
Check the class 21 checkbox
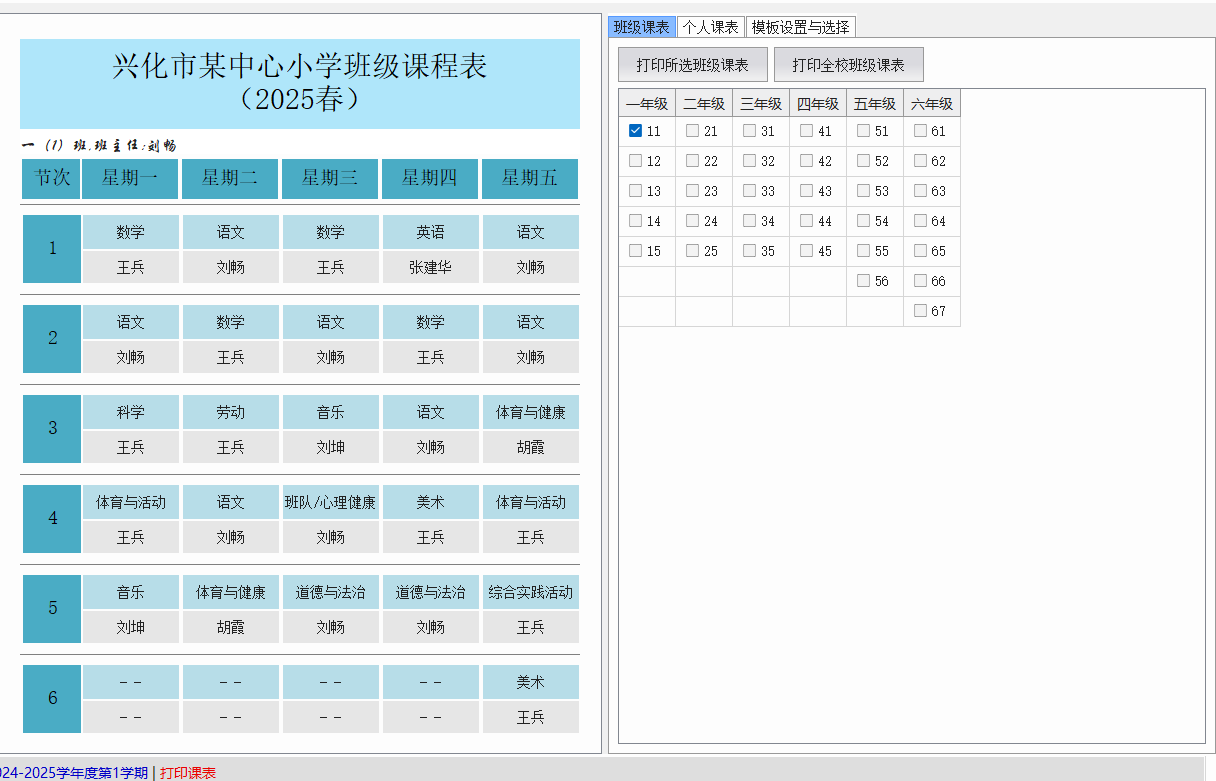692,131
